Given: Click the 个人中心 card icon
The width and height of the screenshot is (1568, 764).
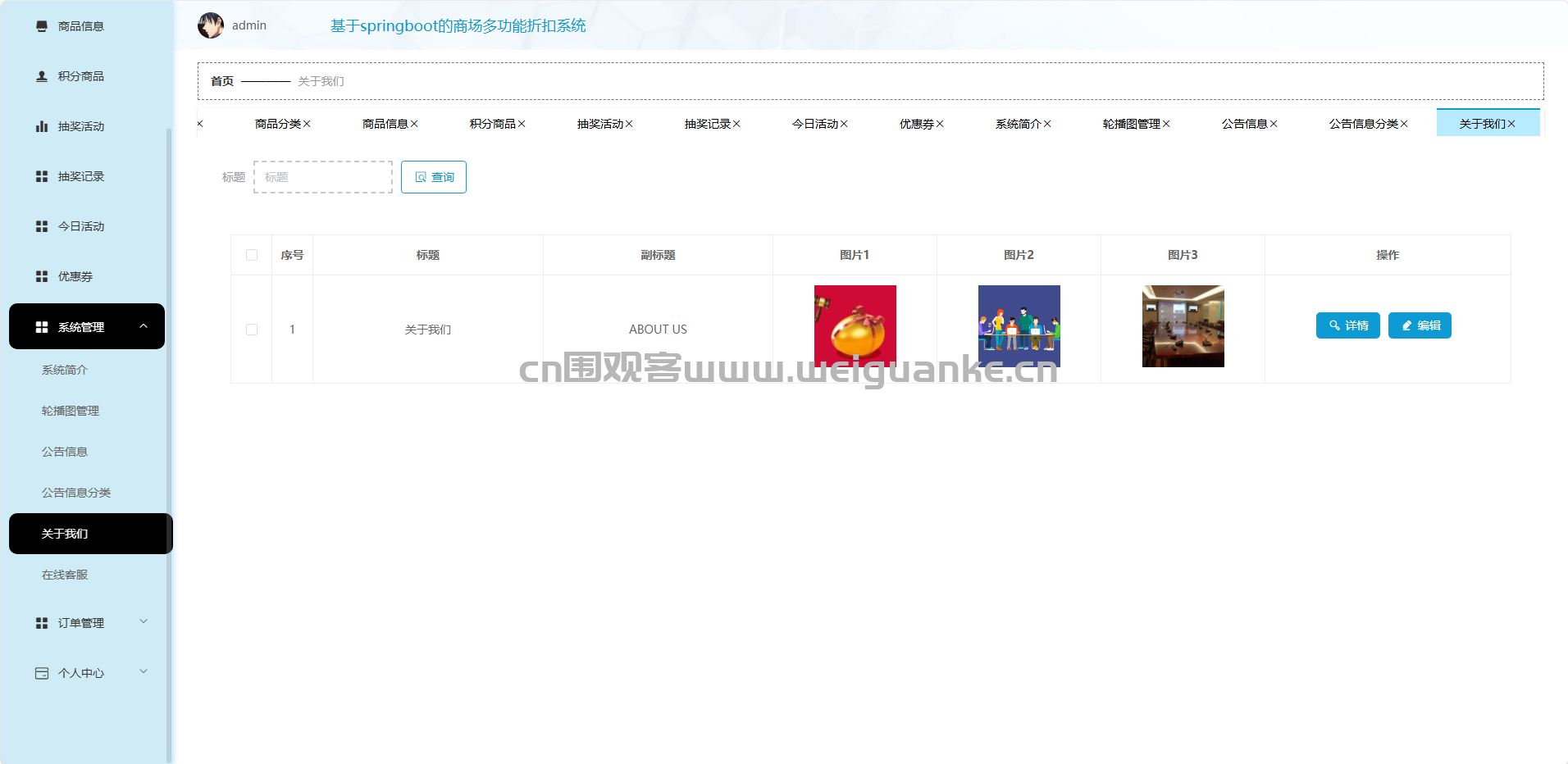Looking at the screenshot, I should [42, 673].
